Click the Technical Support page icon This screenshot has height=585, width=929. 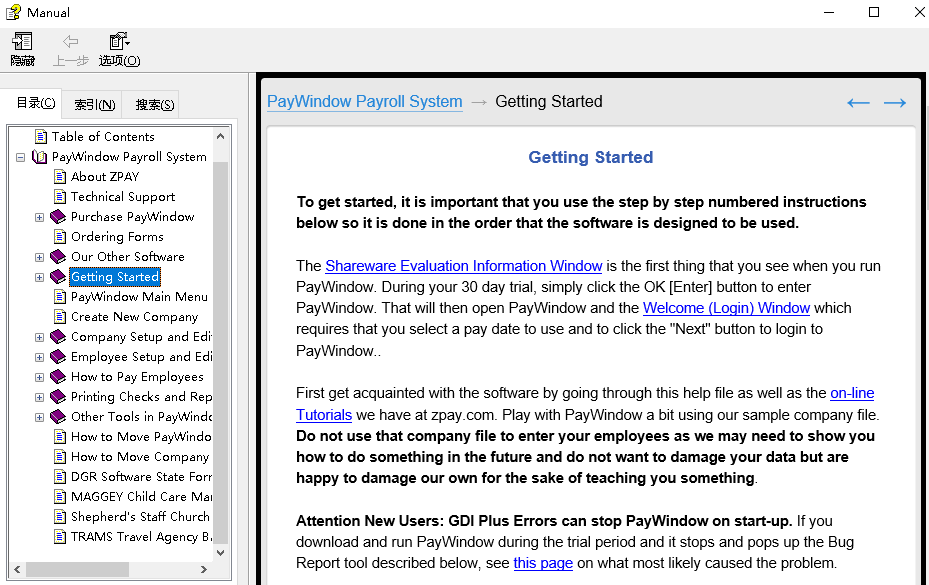click(60, 197)
